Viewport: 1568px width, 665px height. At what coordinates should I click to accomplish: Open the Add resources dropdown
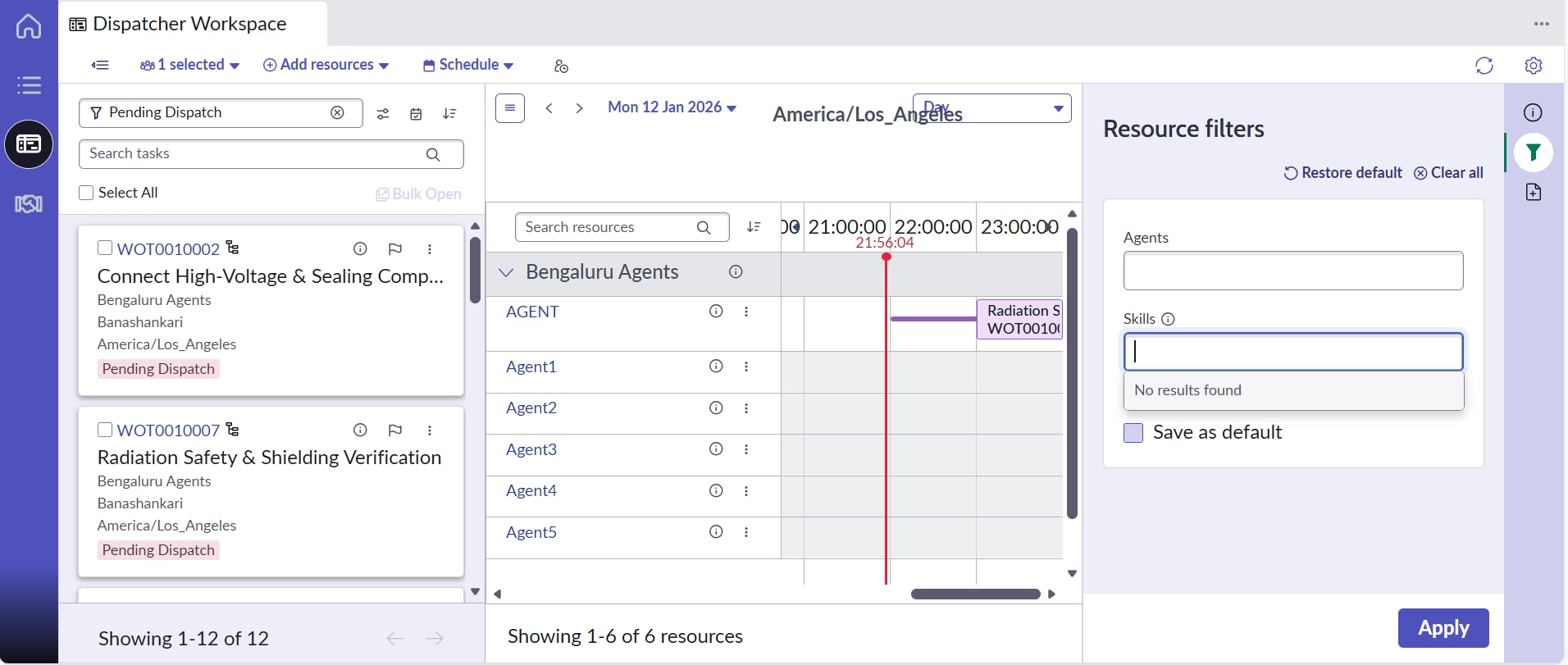326,65
